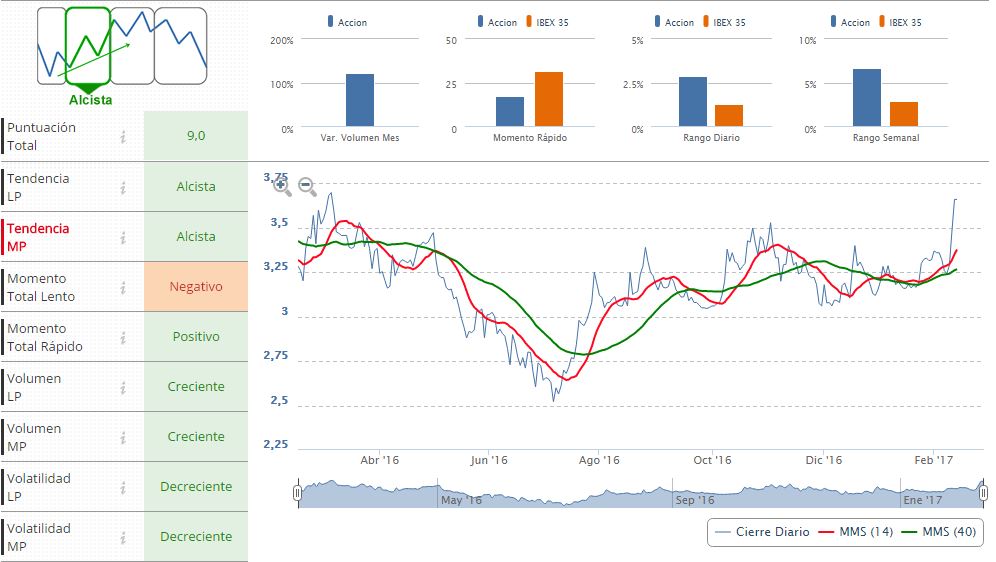Open info icon next to Momento Total Rápido
Screen dimensions: 996x562
(123, 338)
